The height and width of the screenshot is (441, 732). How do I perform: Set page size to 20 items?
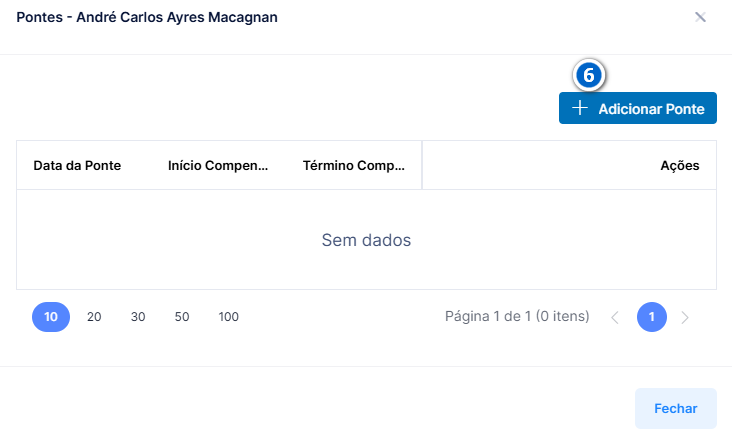pos(94,317)
